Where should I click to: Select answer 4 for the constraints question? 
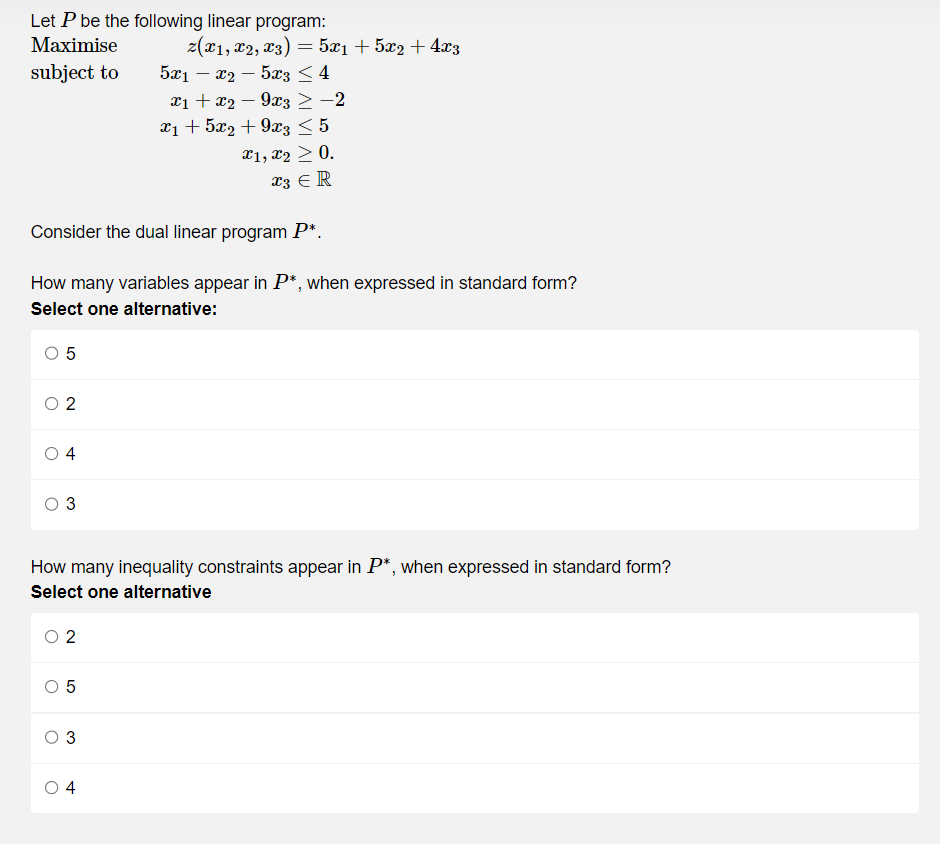tap(51, 787)
